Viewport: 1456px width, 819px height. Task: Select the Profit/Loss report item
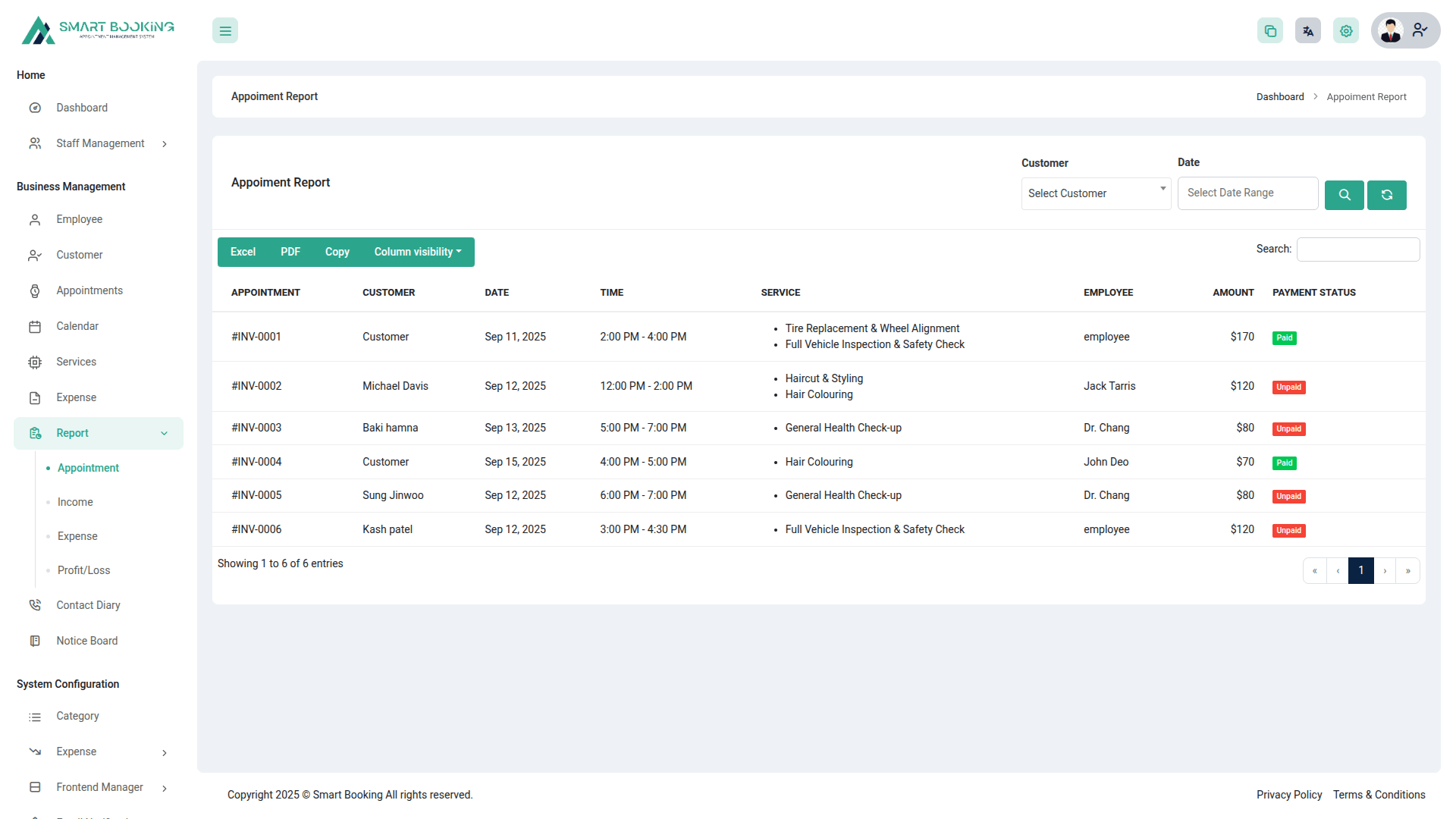tap(83, 570)
